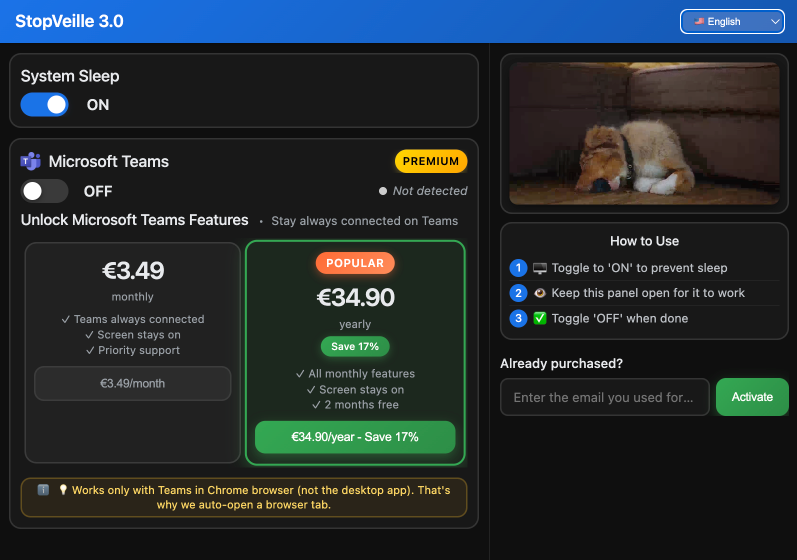The width and height of the screenshot is (797, 560).
Task: Turn off the System Sleep toggle
Action: [x=45, y=104]
